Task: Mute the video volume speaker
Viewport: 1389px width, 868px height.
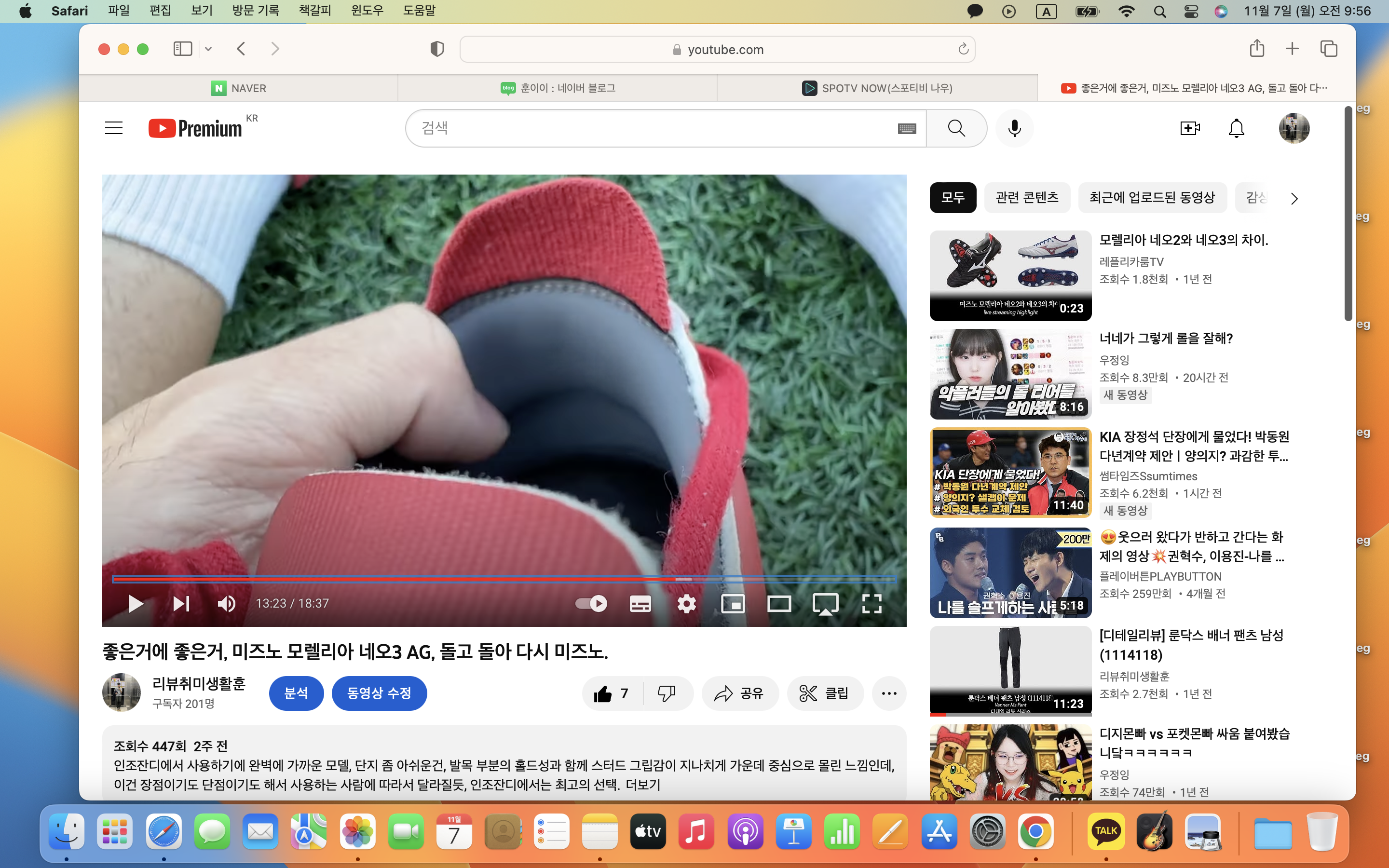Action: click(227, 603)
